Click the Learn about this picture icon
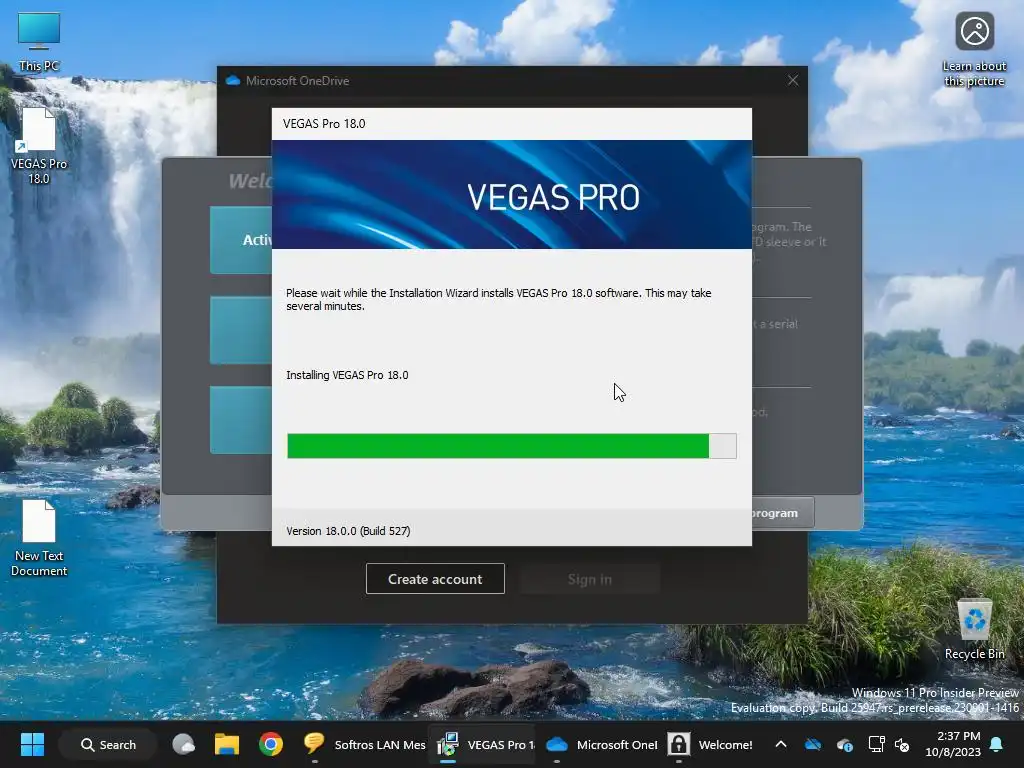Screen dimensions: 1024x768 [x=974, y=50]
